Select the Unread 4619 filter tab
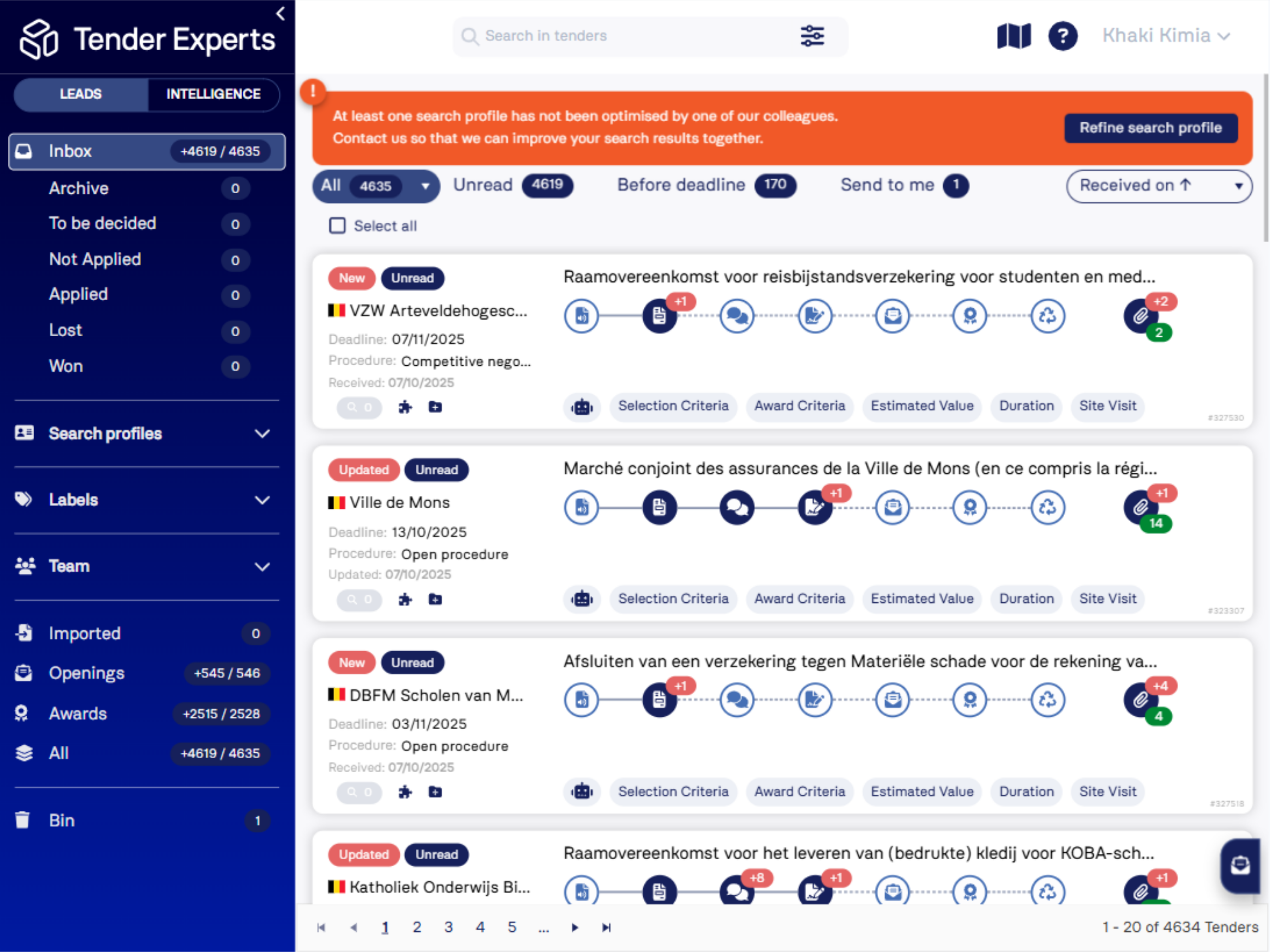This screenshot has width=1270, height=952. [x=513, y=185]
